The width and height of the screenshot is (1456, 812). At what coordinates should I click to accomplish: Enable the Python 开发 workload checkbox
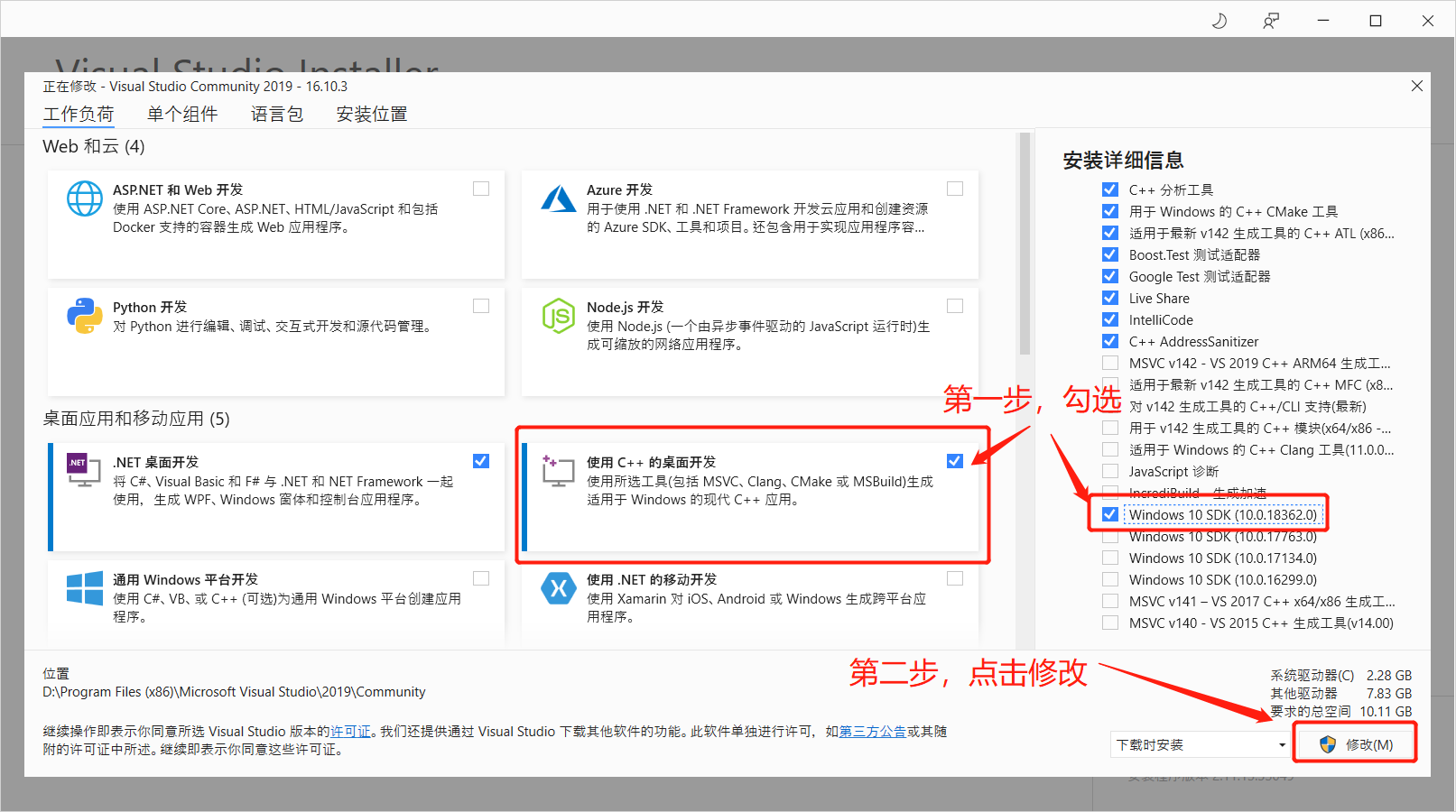click(x=480, y=305)
